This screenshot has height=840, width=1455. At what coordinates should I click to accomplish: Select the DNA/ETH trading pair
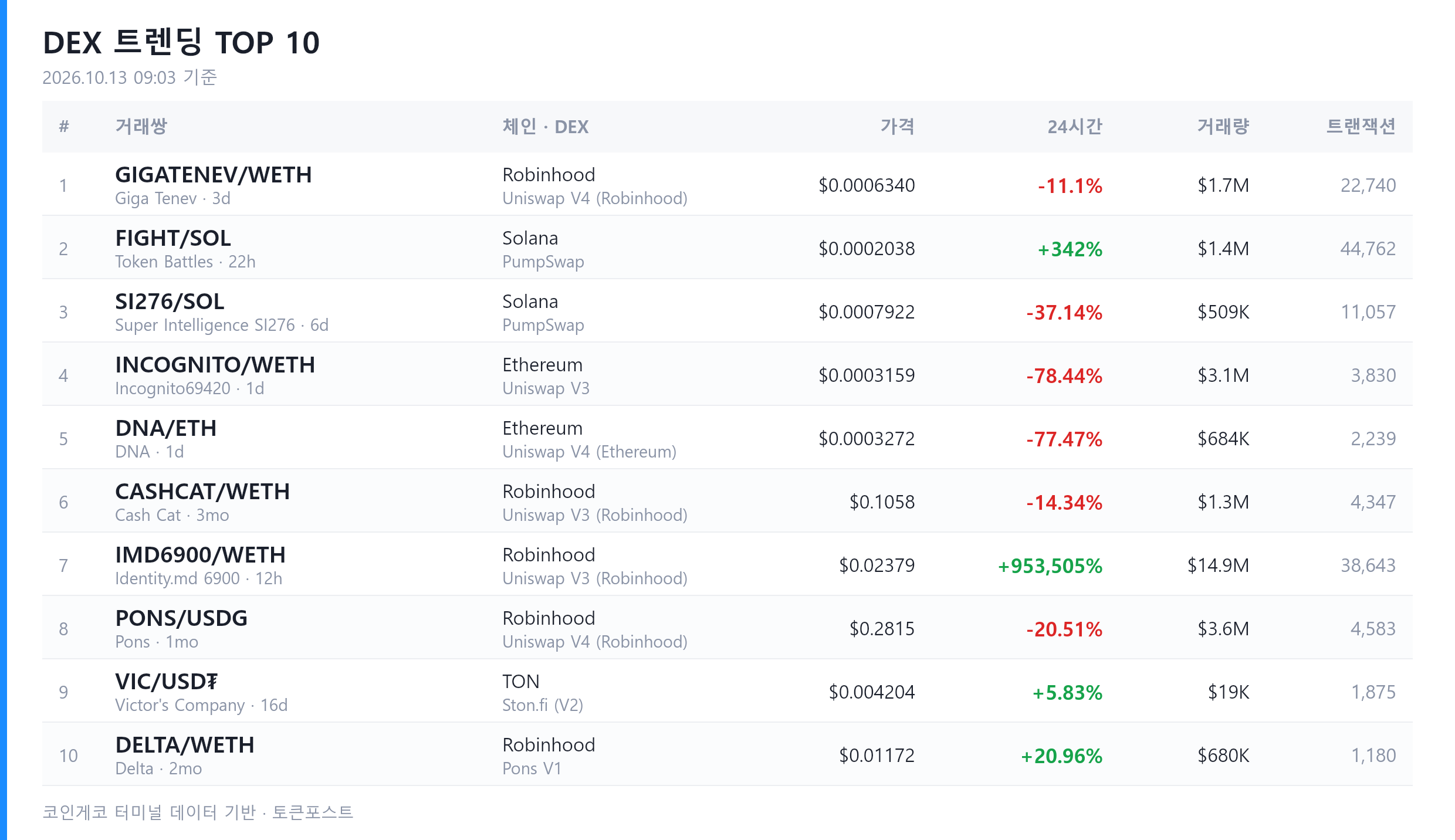(166, 428)
